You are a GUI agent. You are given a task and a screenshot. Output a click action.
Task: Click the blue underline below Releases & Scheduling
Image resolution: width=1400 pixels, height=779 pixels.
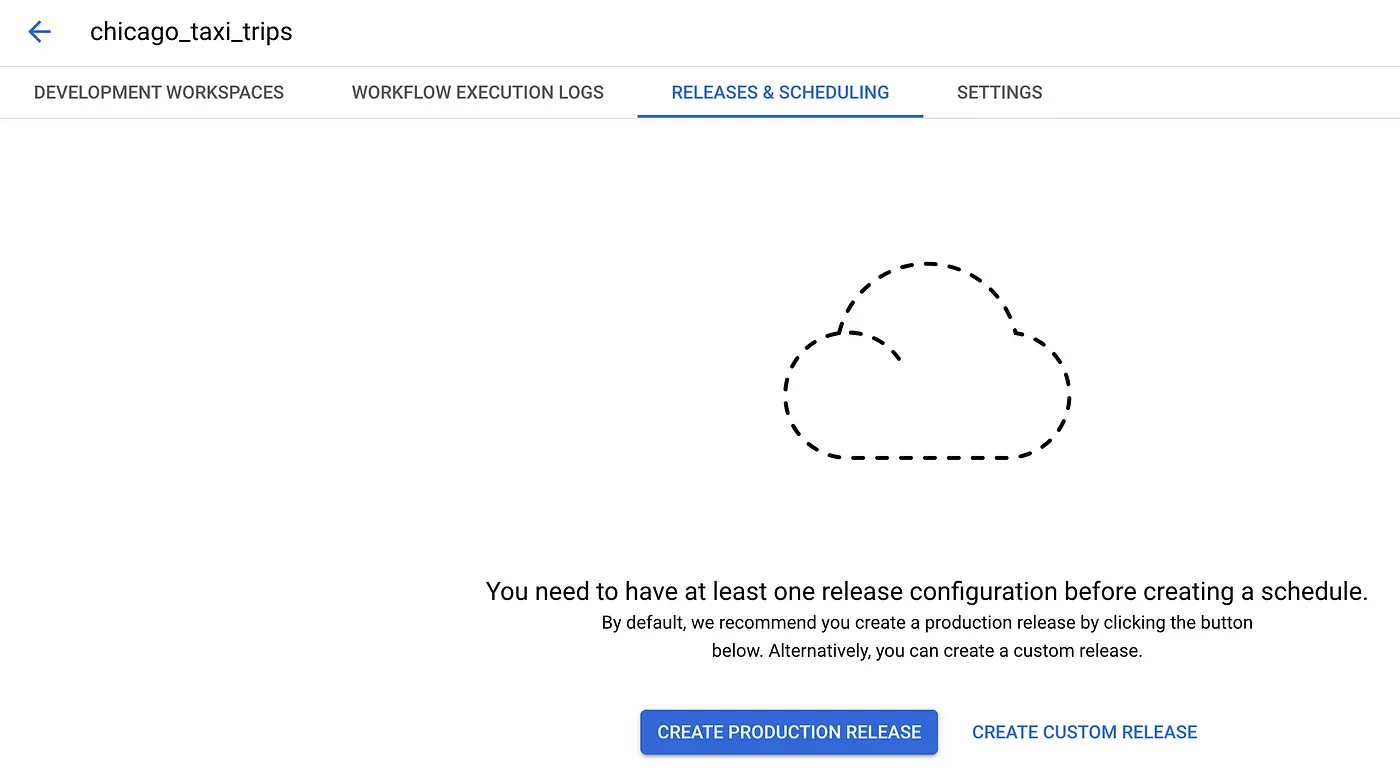tap(780, 116)
